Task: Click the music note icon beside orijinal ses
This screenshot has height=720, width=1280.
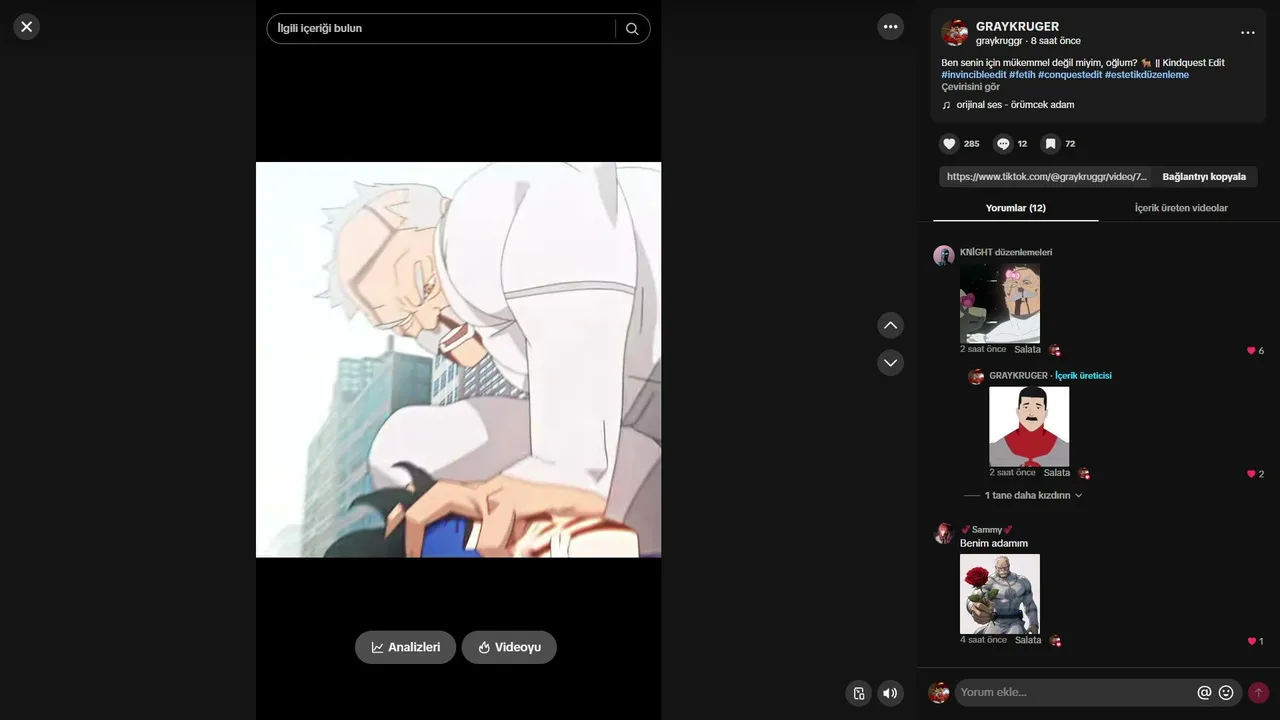Action: [x=946, y=105]
